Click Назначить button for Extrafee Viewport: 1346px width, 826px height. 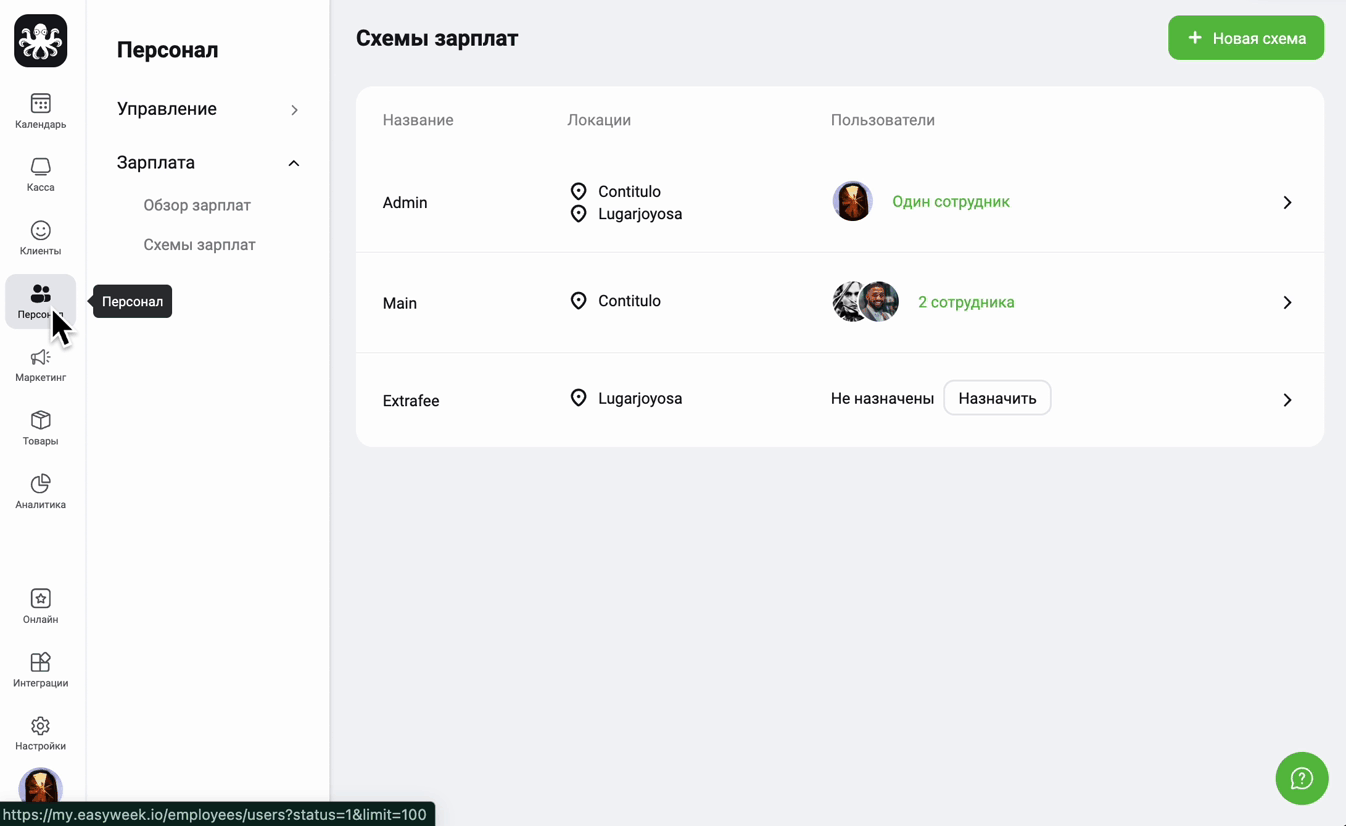click(997, 398)
